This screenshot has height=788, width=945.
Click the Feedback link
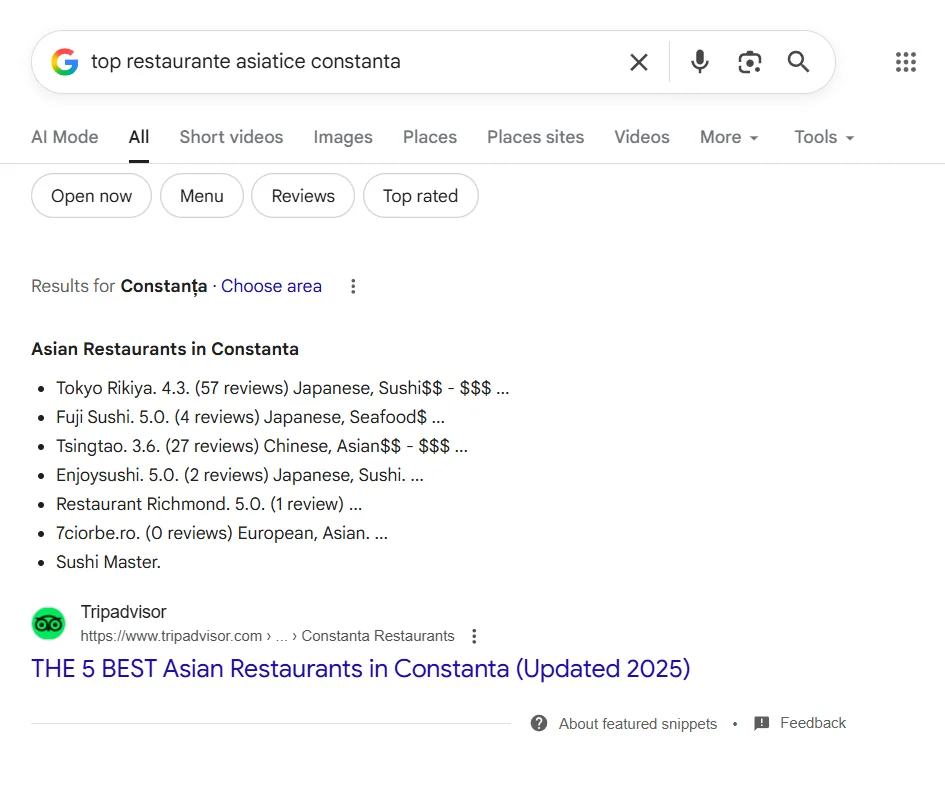pos(813,723)
